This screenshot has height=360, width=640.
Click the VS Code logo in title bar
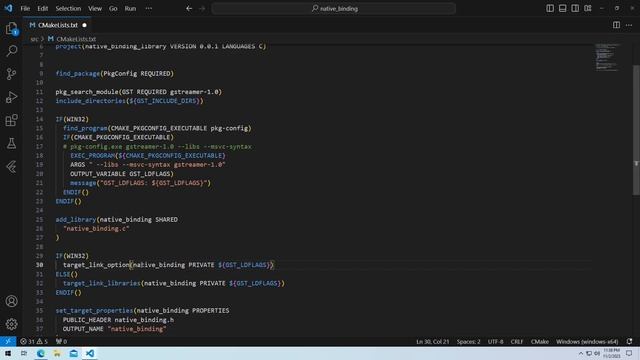pos(9,8)
